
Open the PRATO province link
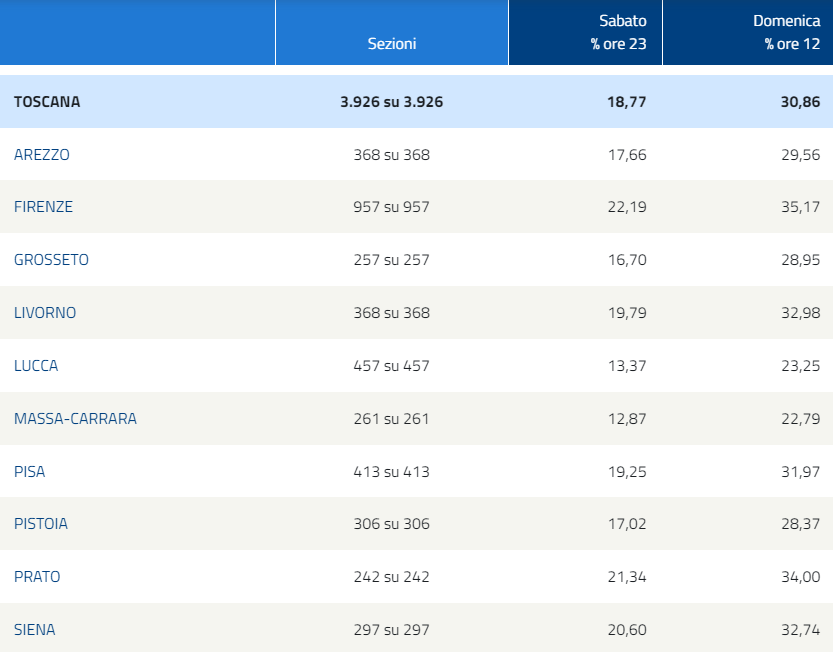point(37,577)
